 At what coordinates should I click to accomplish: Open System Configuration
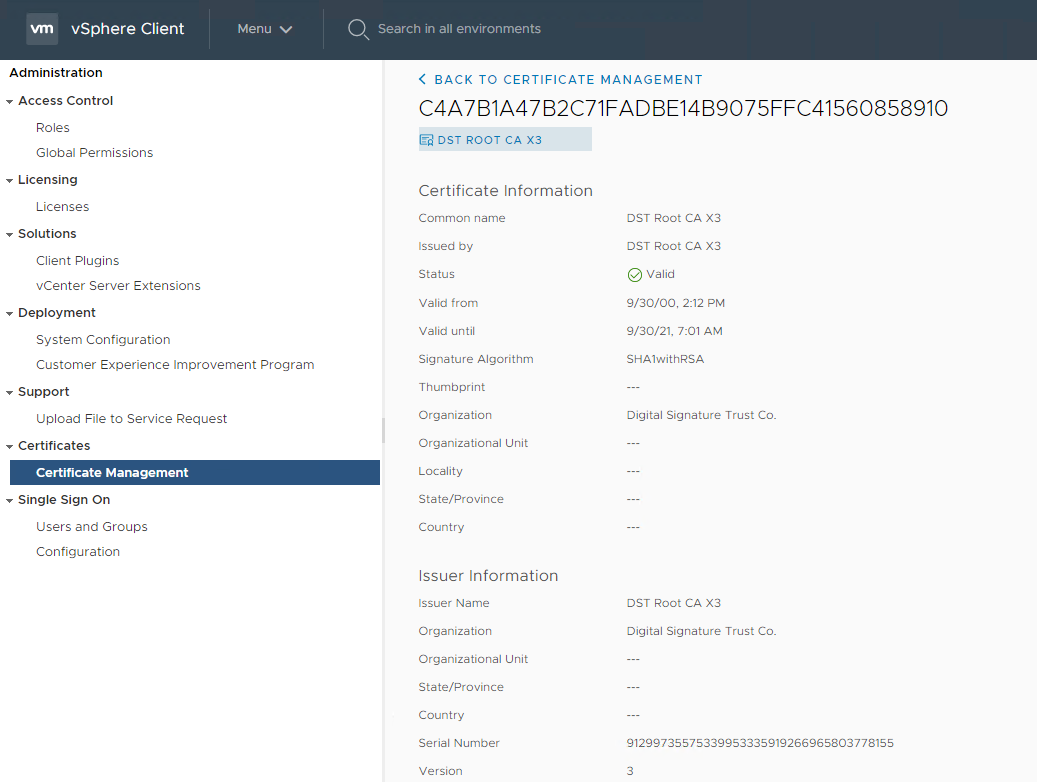pyautogui.click(x=103, y=339)
